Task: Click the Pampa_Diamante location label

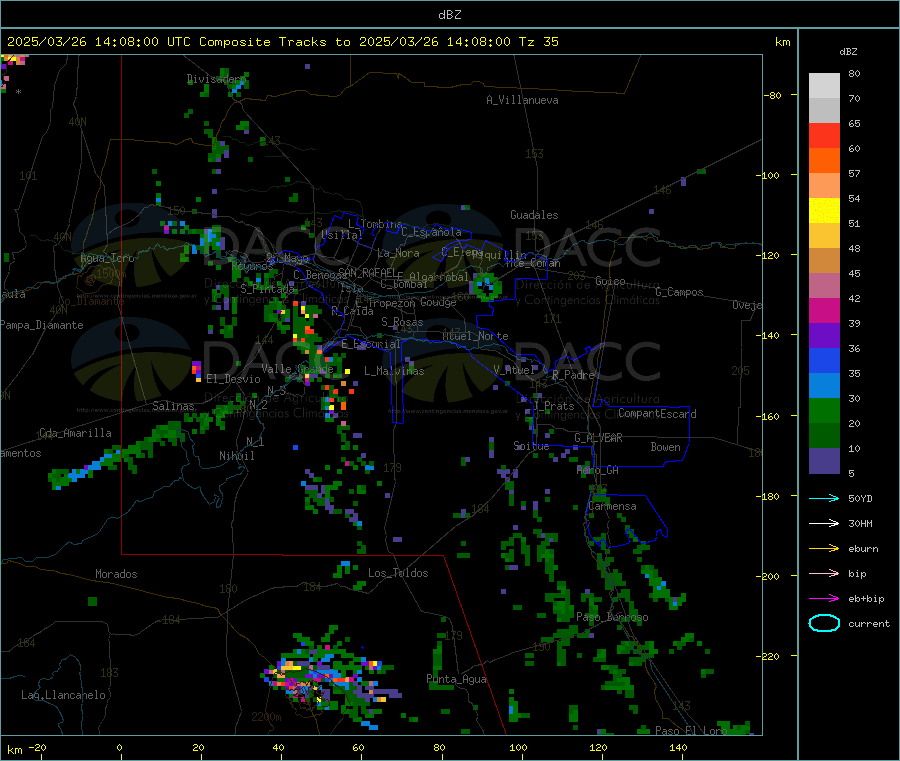Action: (x=42, y=325)
